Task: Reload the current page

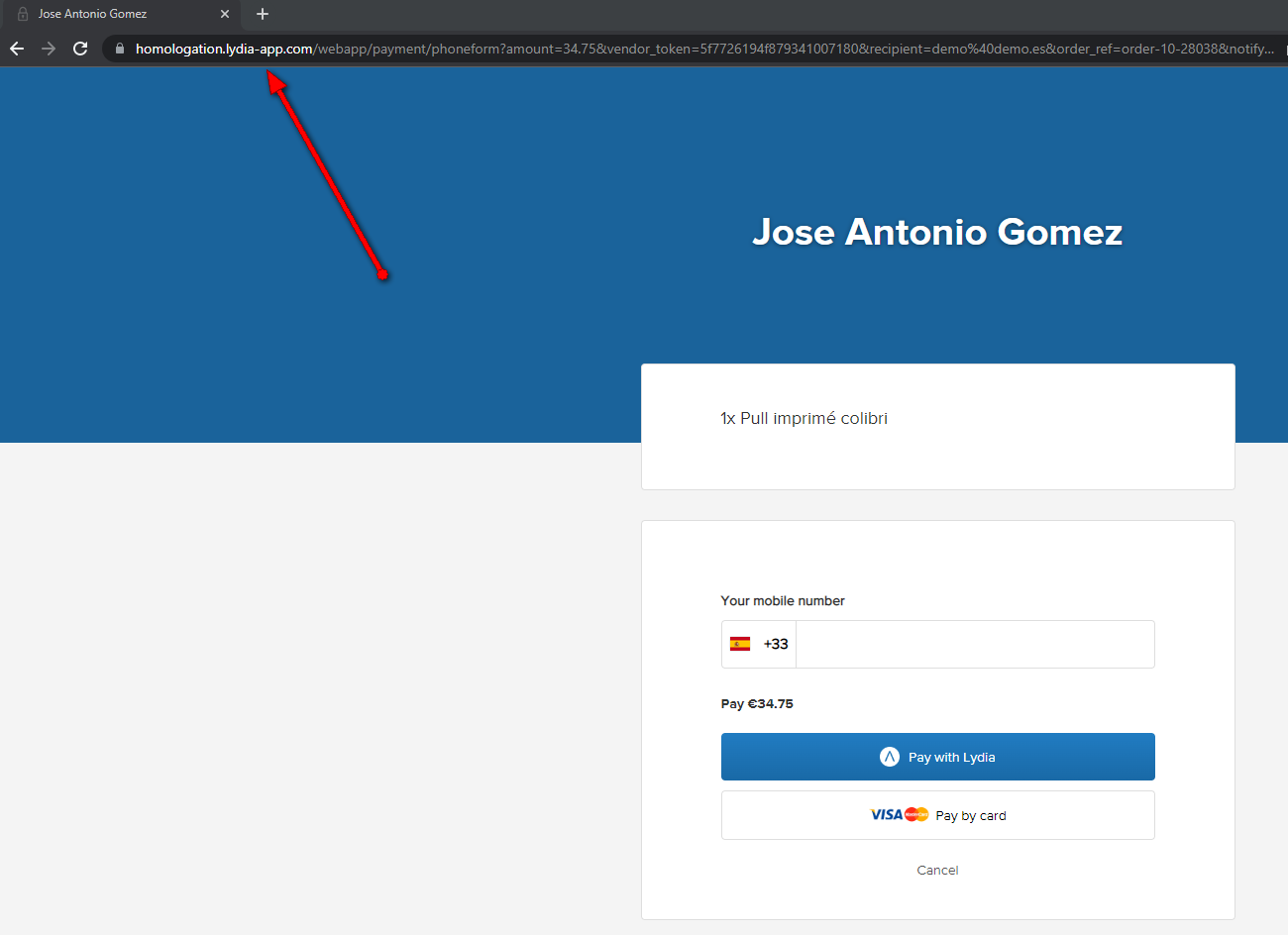Action: click(x=80, y=49)
